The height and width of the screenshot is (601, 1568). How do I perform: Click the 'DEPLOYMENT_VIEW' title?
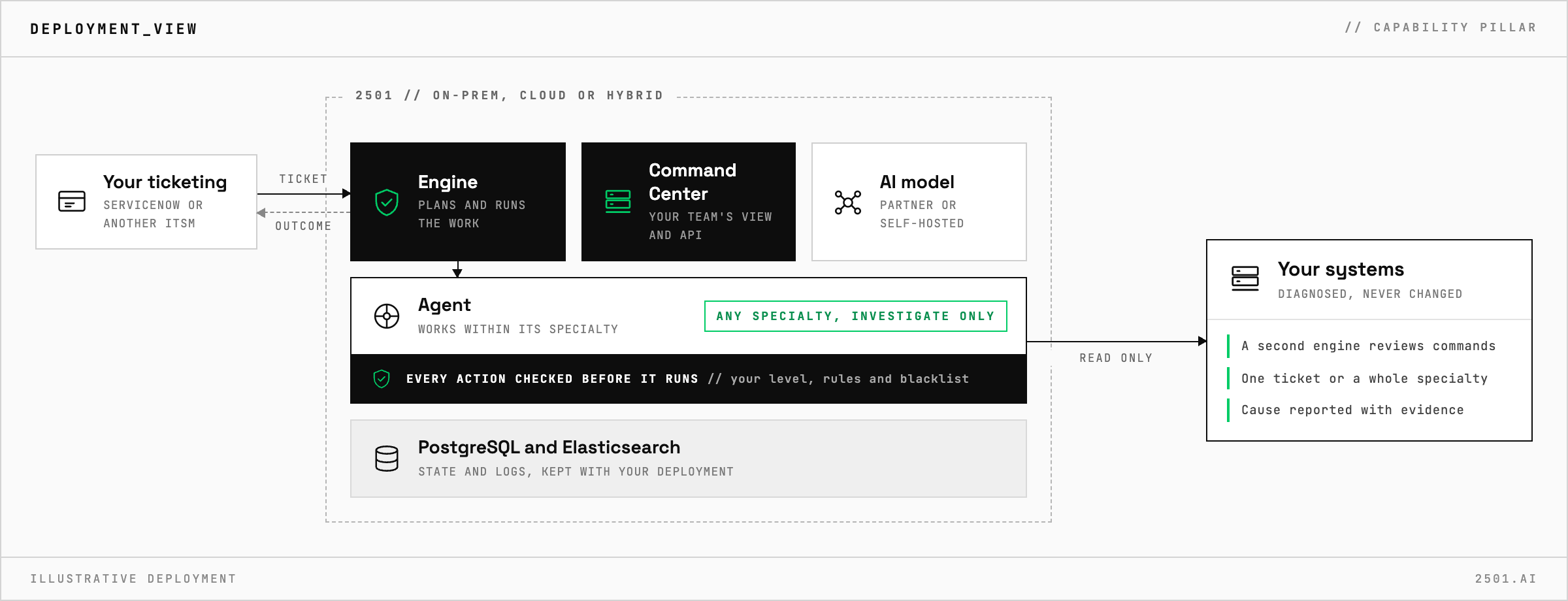[x=114, y=29]
